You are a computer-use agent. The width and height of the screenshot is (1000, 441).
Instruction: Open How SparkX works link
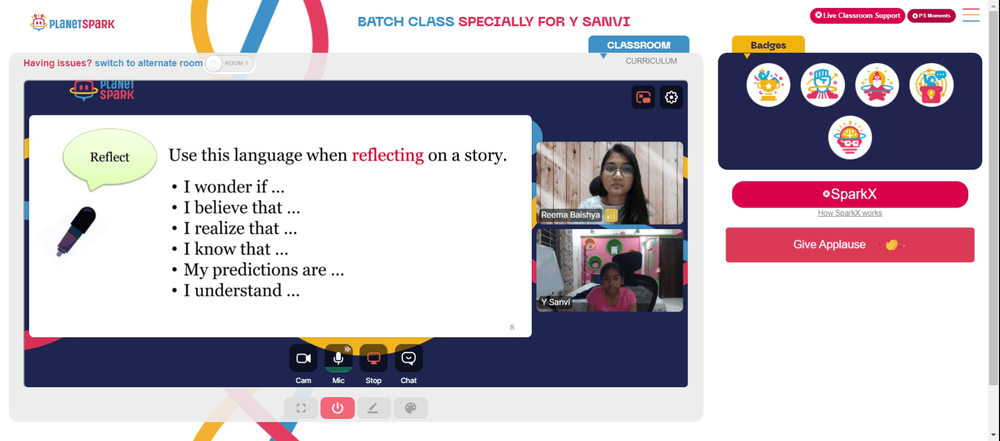pos(849,213)
